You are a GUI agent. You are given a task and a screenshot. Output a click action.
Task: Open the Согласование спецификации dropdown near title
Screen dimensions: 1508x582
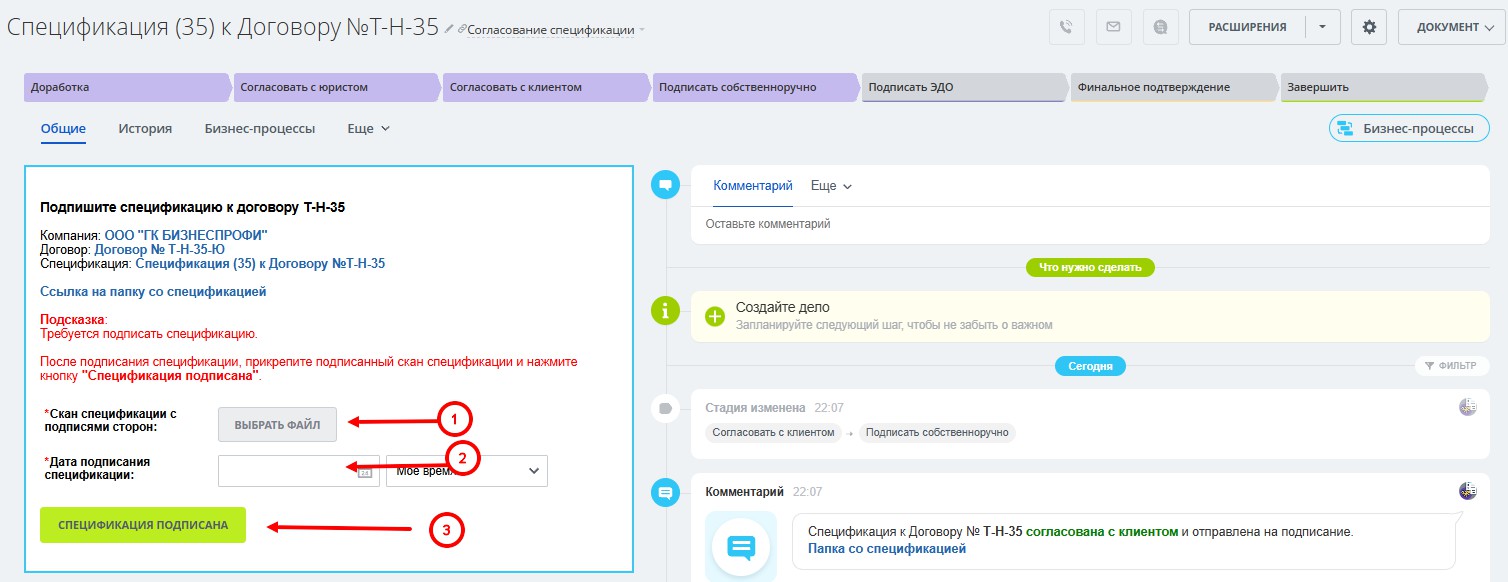(551, 30)
